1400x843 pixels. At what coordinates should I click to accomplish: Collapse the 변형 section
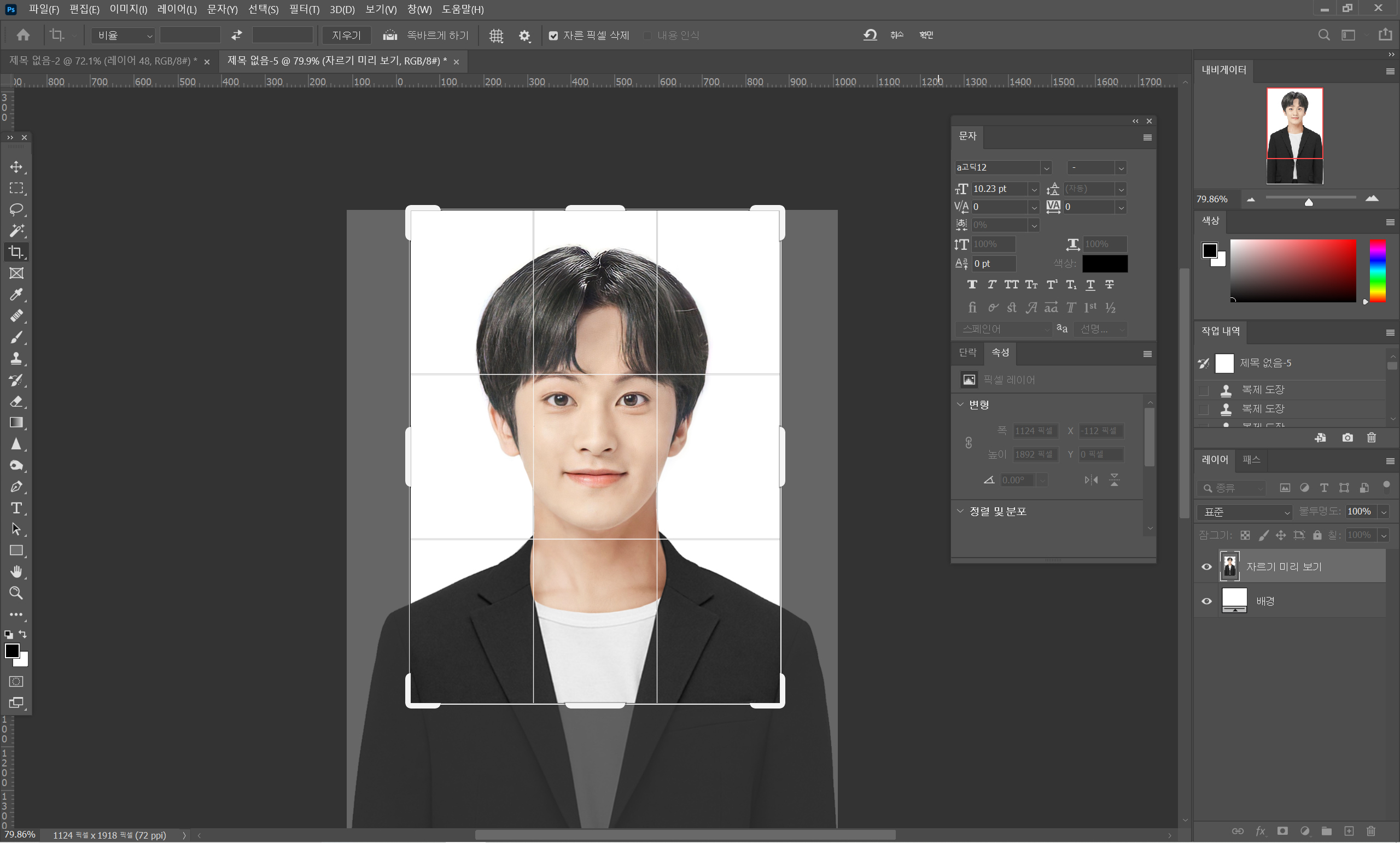point(960,405)
